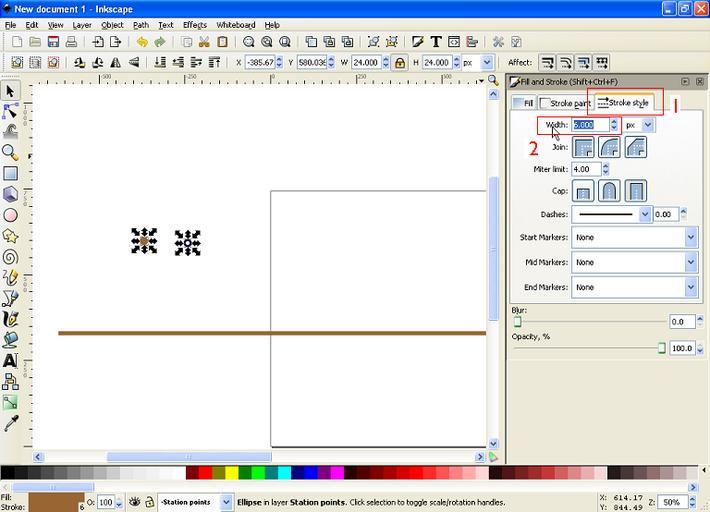Image resolution: width=710 pixels, height=512 pixels.
Task: Select the Spiral tool
Action: pyautogui.click(x=10, y=257)
